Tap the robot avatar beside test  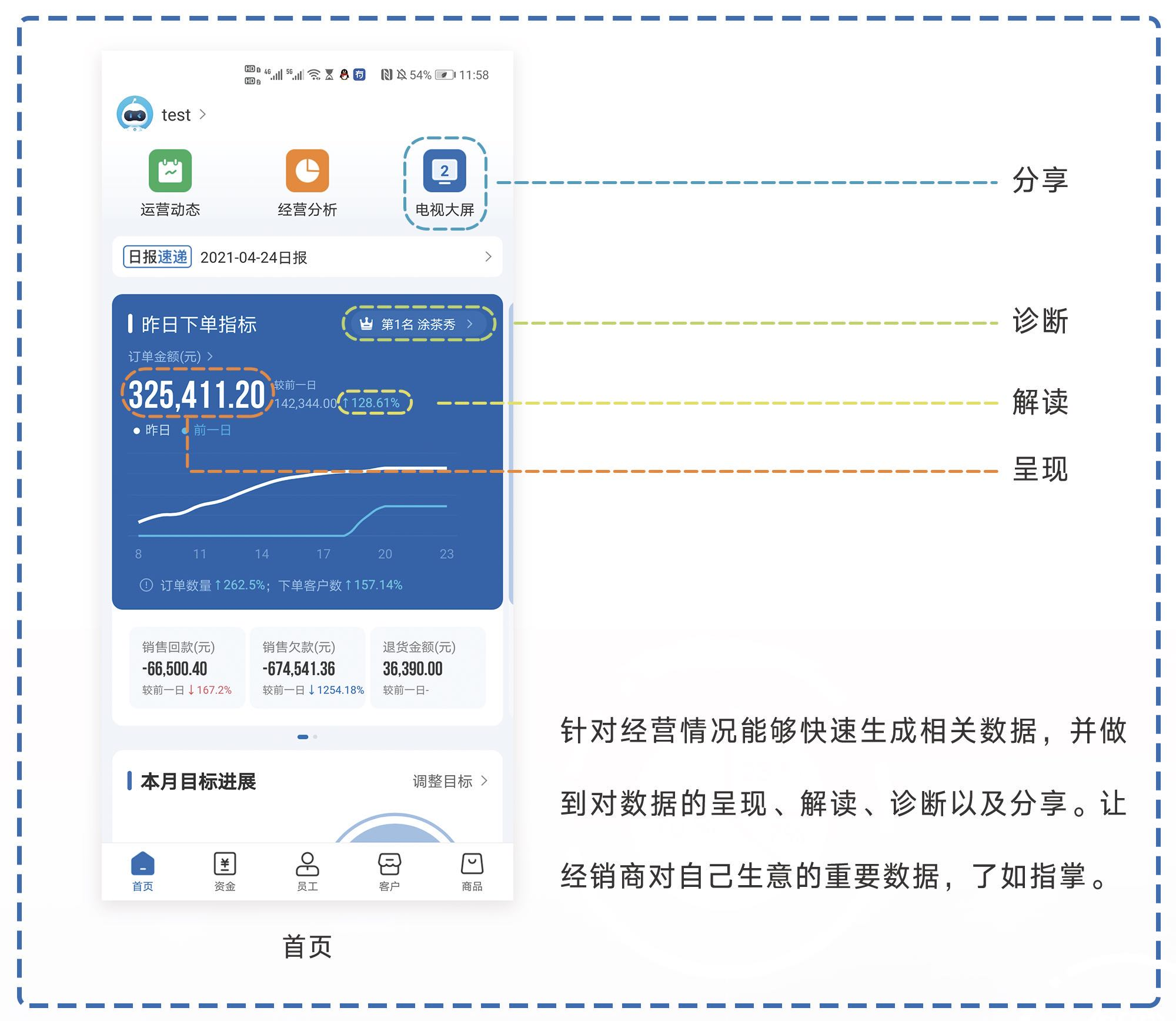tap(135, 114)
